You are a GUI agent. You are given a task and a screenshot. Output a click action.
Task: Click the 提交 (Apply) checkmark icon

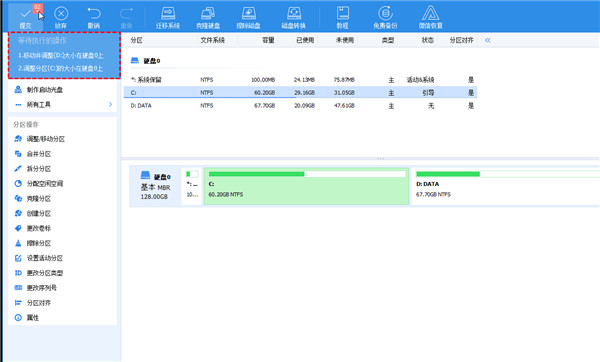(x=25, y=14)
